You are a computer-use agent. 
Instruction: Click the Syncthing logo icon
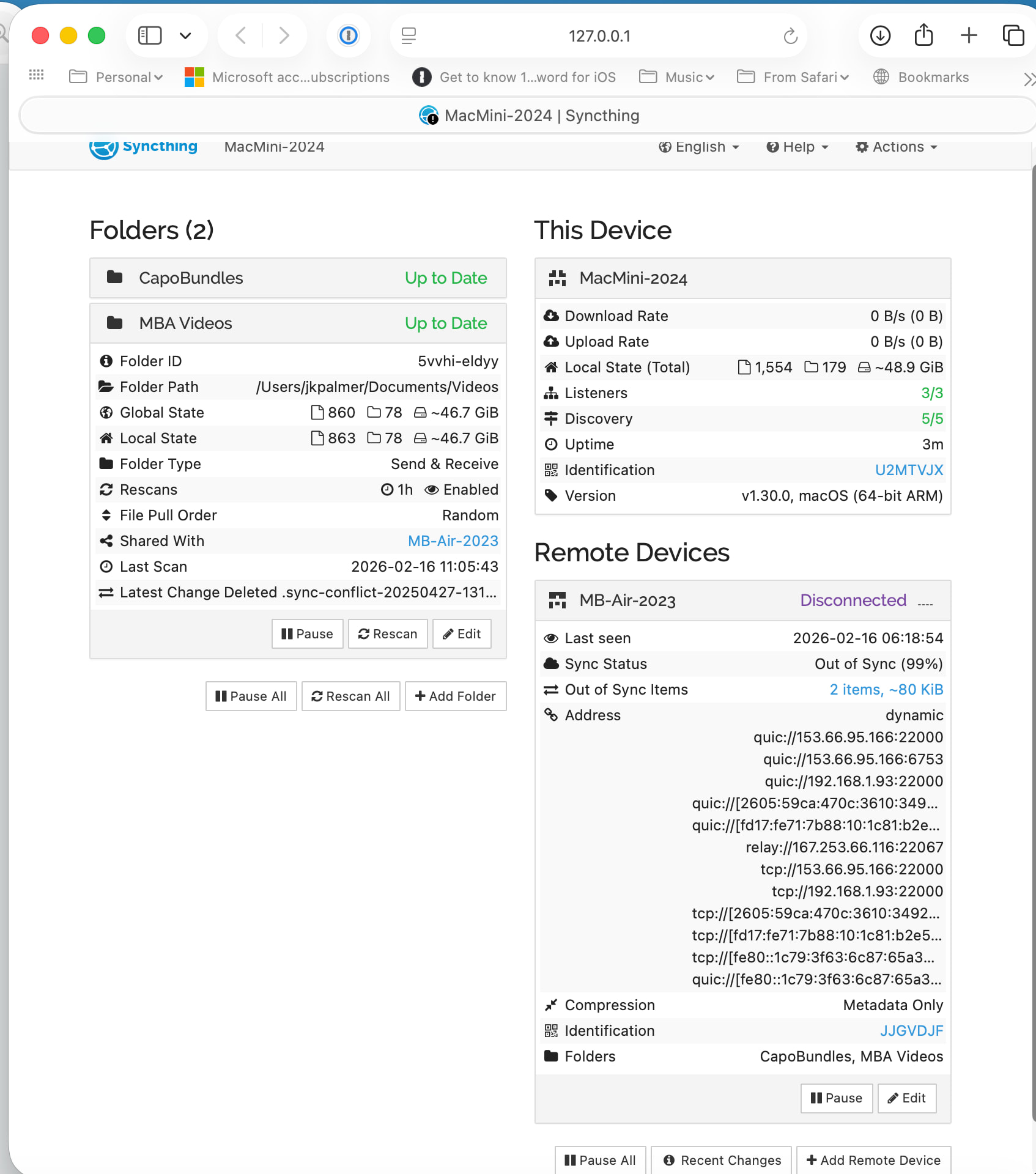coord(103,147)
